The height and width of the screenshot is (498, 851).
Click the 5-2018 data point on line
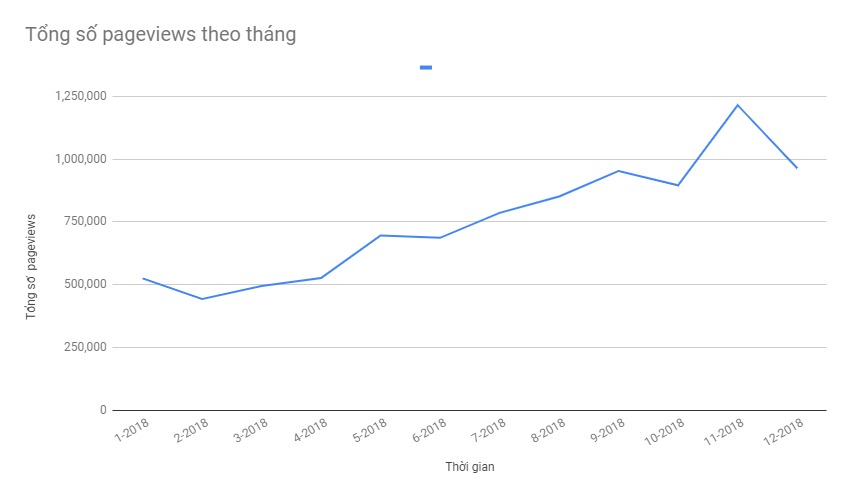380,235
